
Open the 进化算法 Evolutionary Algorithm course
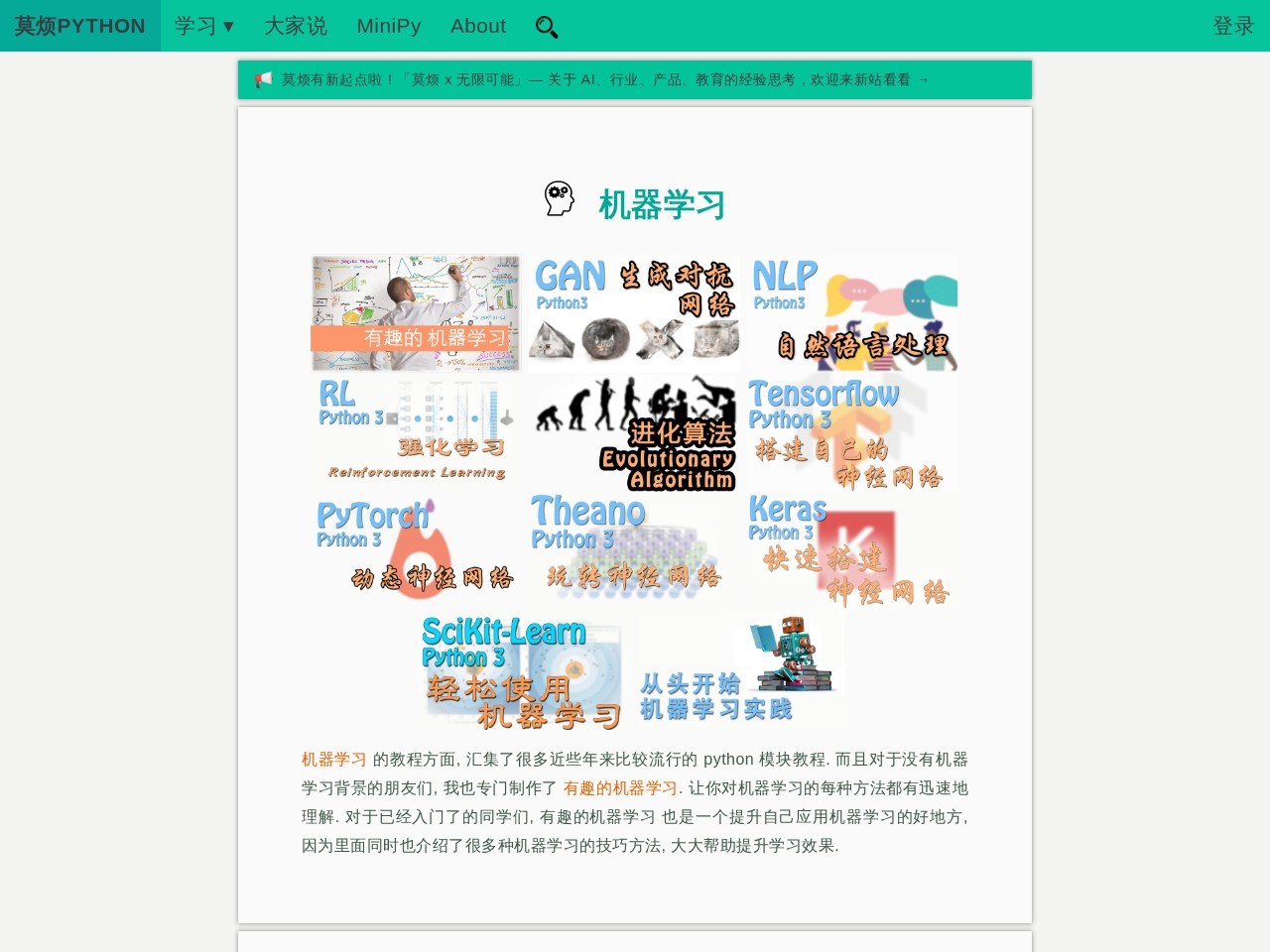633,431
